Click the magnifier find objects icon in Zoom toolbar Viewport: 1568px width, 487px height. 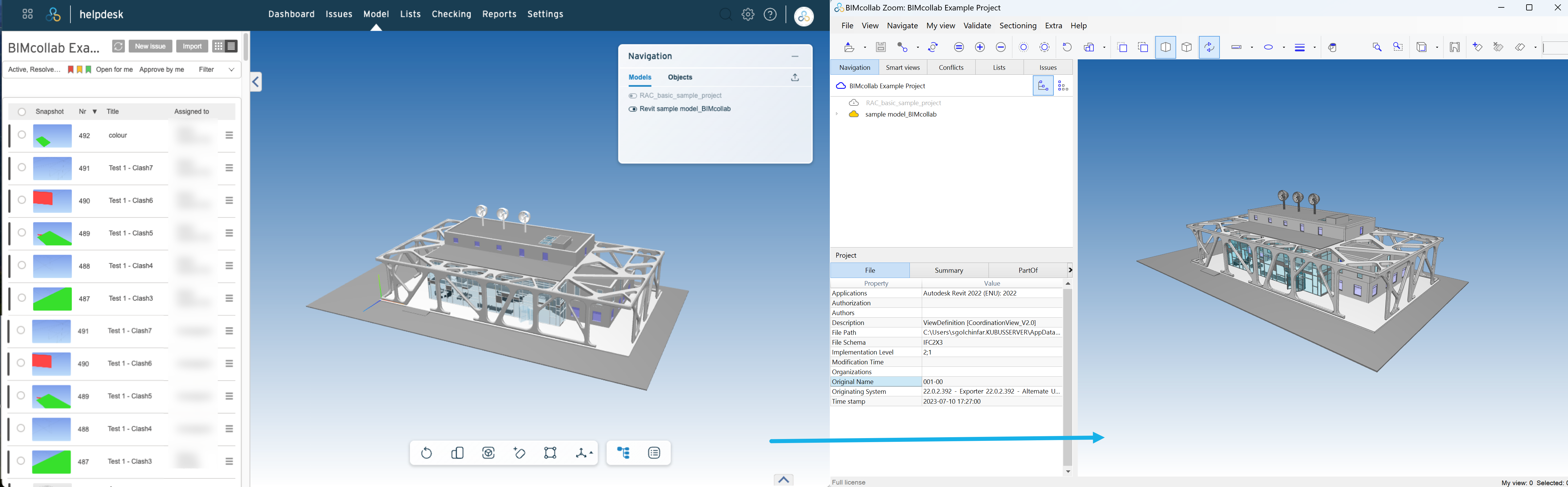pos(1377,47)
